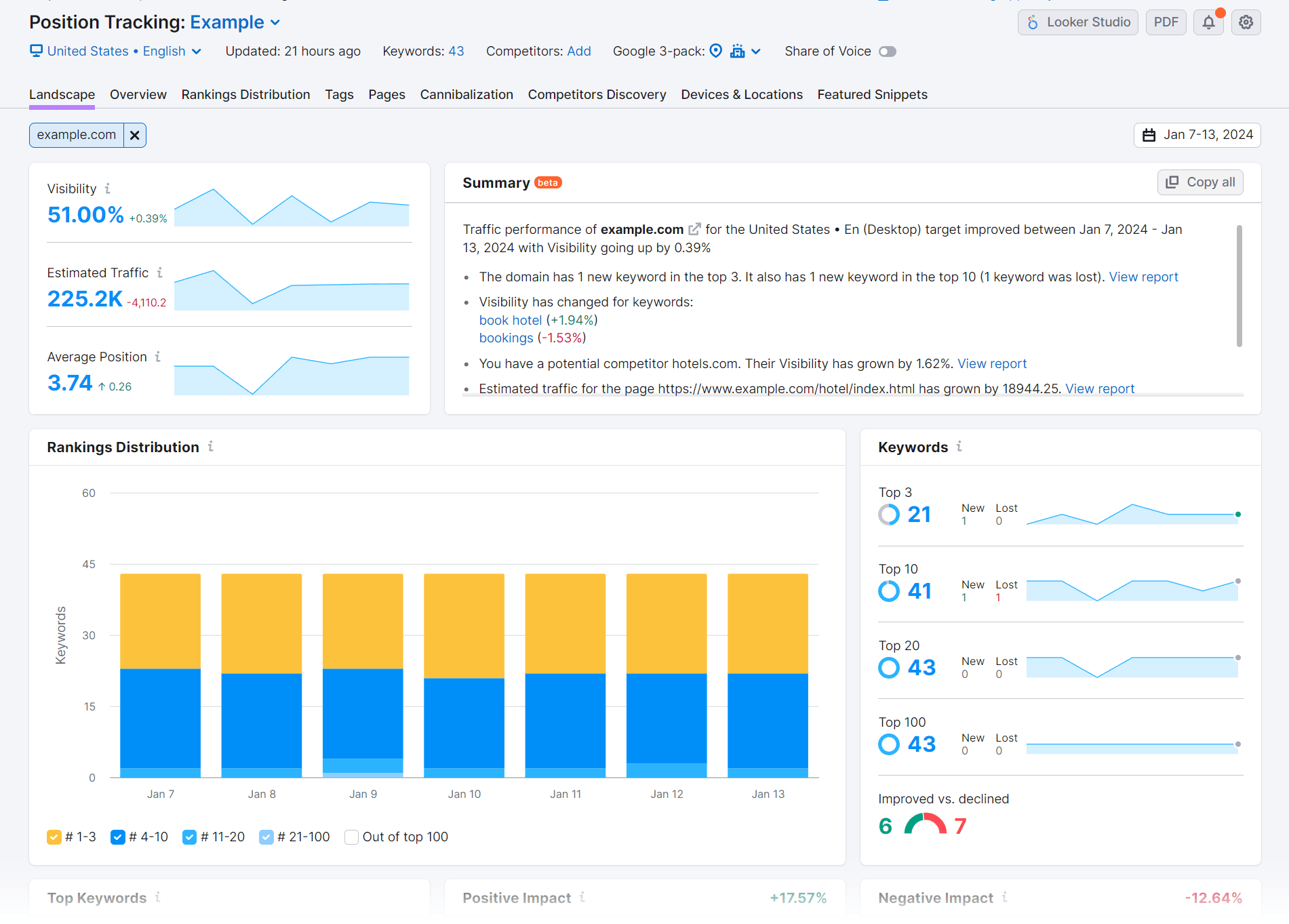The height and width of the screenshot is (924, 1289).
Task: Enable the Share of Voice toggle
Action: 888,51
